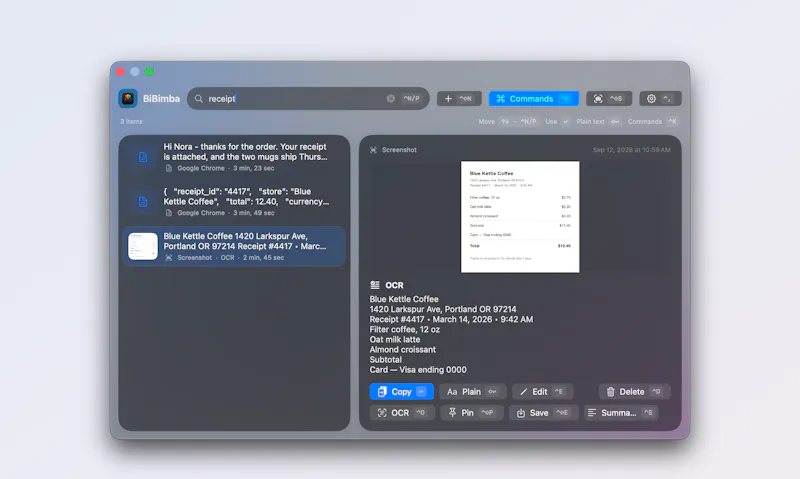This screenshot has width=800, height=479.
Task: Click OCR text line "Card — Visa ending 0000"
Action: point(418,369)
